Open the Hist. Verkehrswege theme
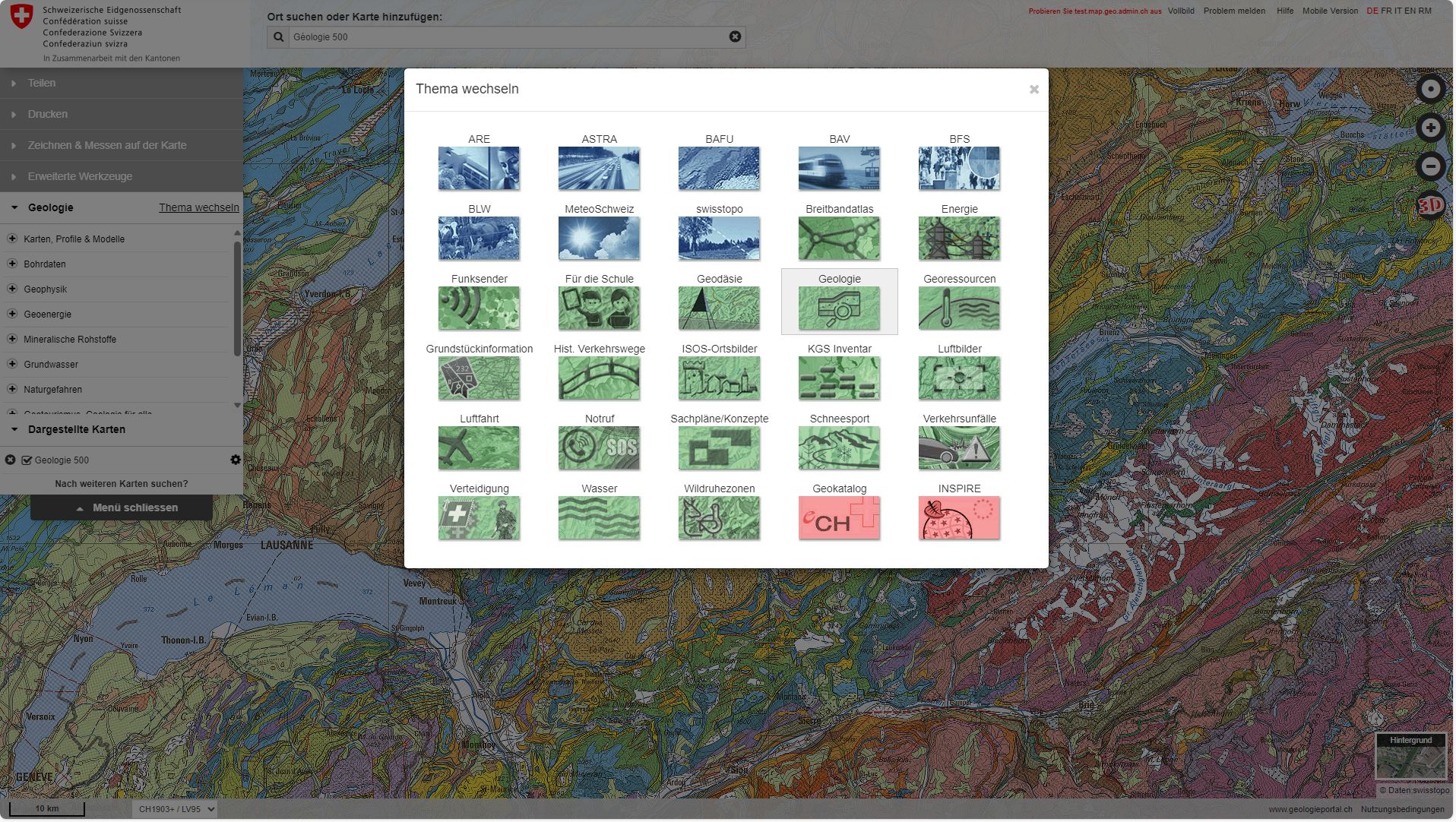 (599, 378)
